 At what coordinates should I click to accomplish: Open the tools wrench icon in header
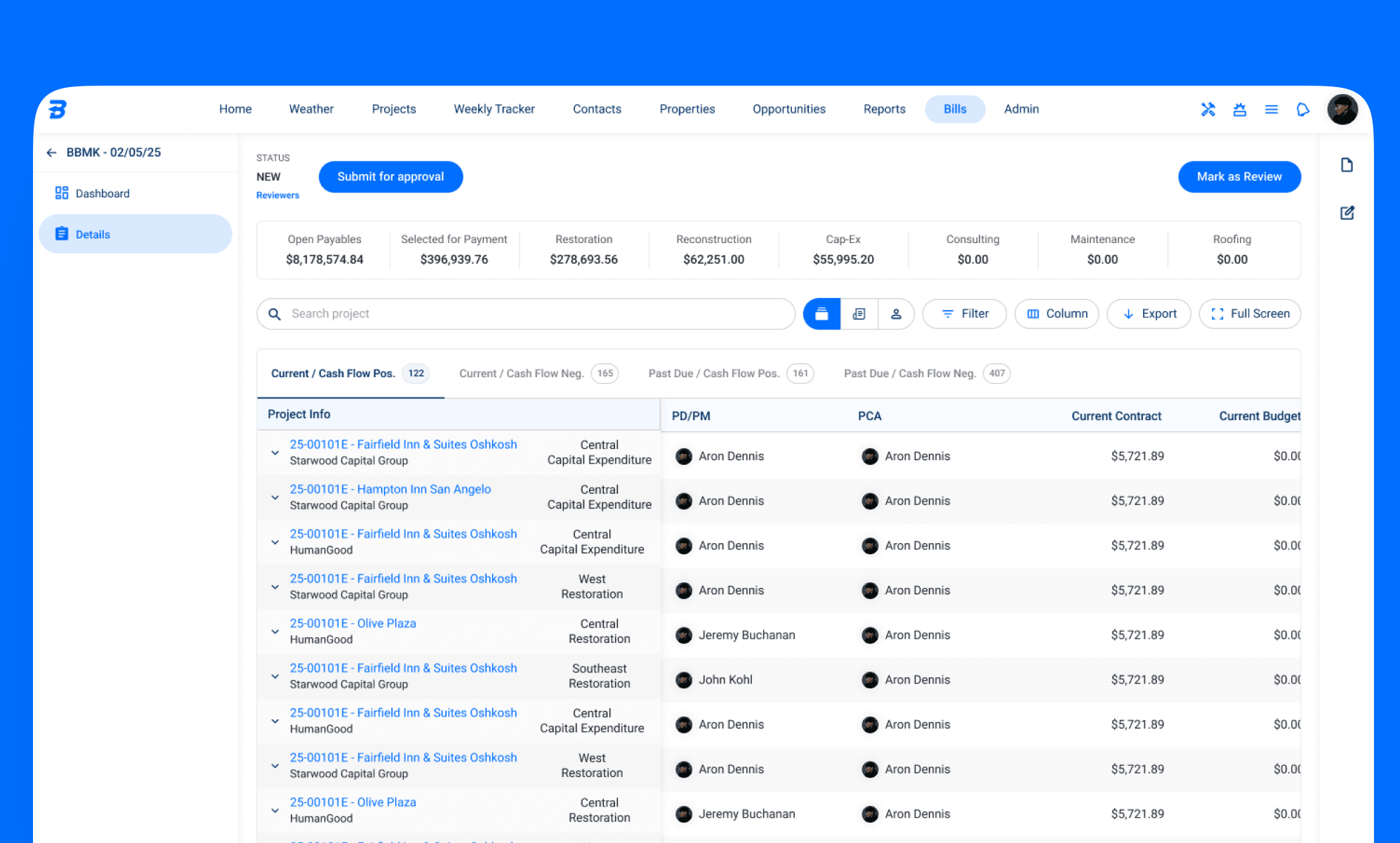pyautogui.click(x=1208, y=109)
